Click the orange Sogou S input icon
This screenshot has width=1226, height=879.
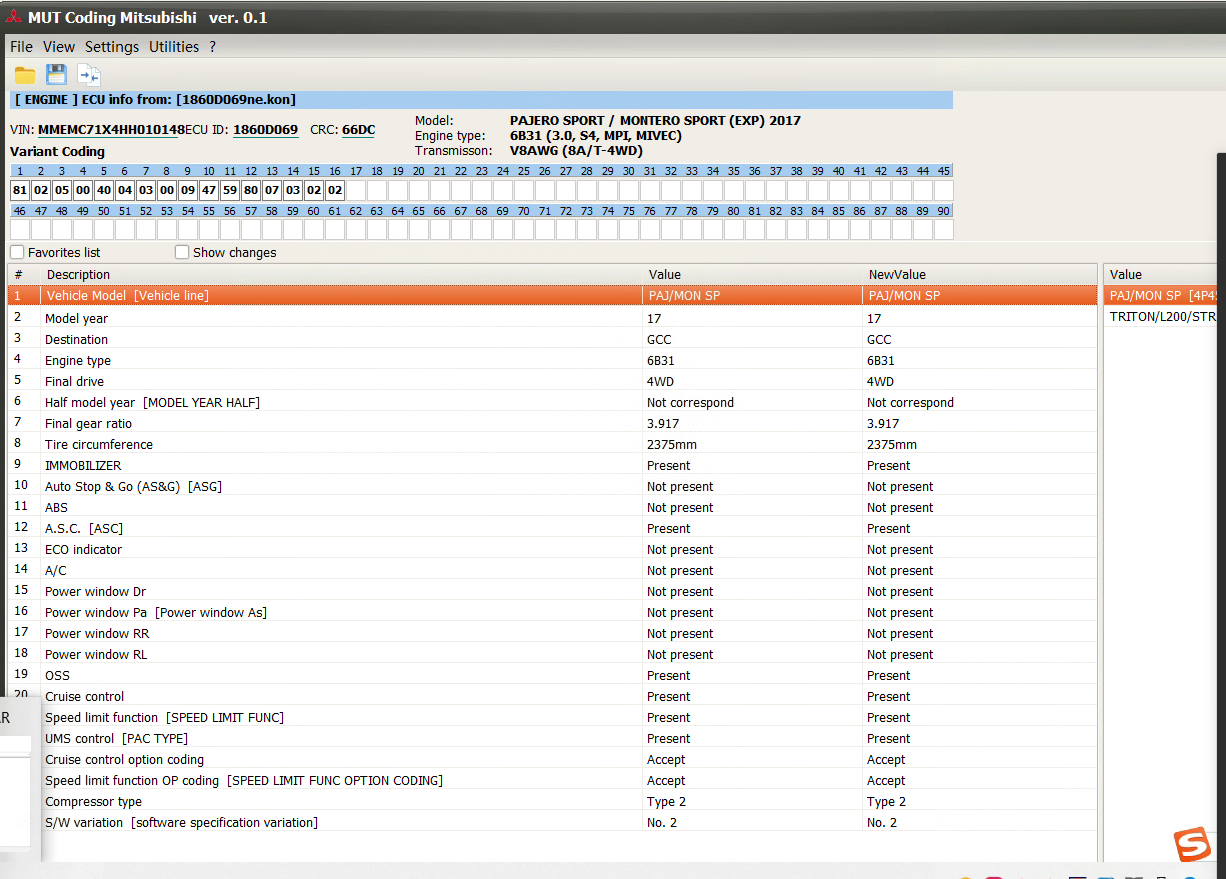(x=1192, y=845)
